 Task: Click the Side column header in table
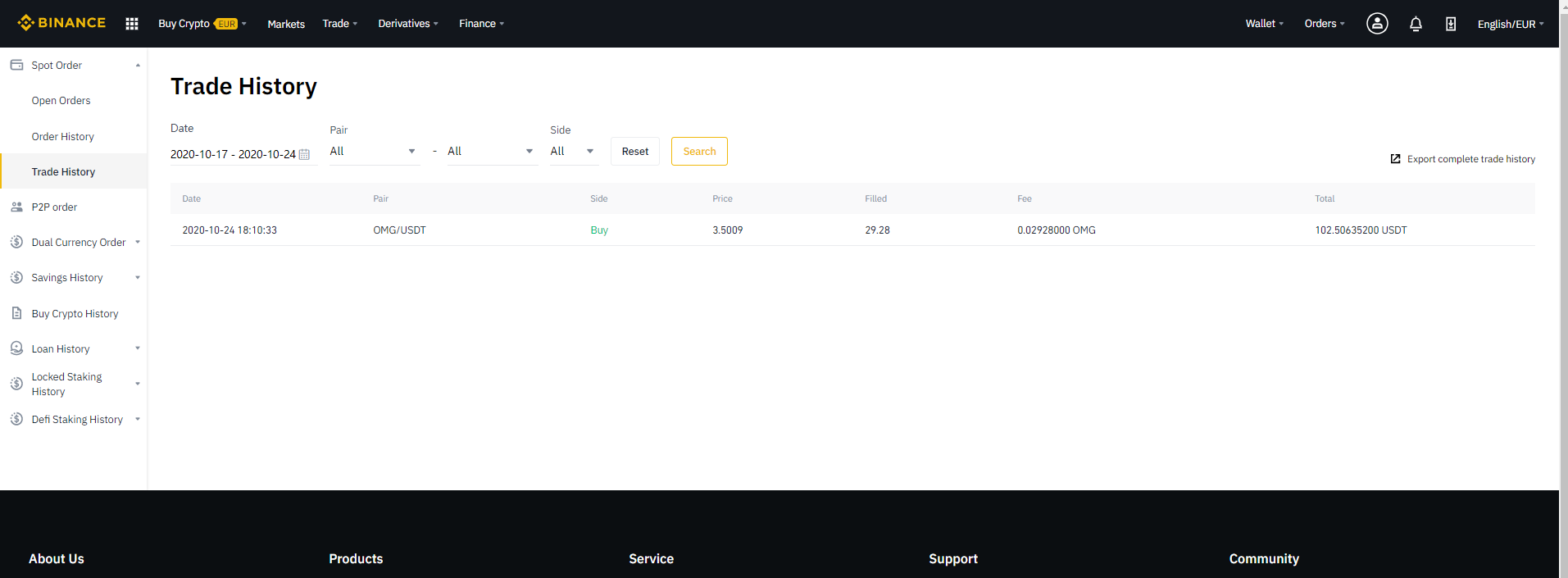(599, 198)
